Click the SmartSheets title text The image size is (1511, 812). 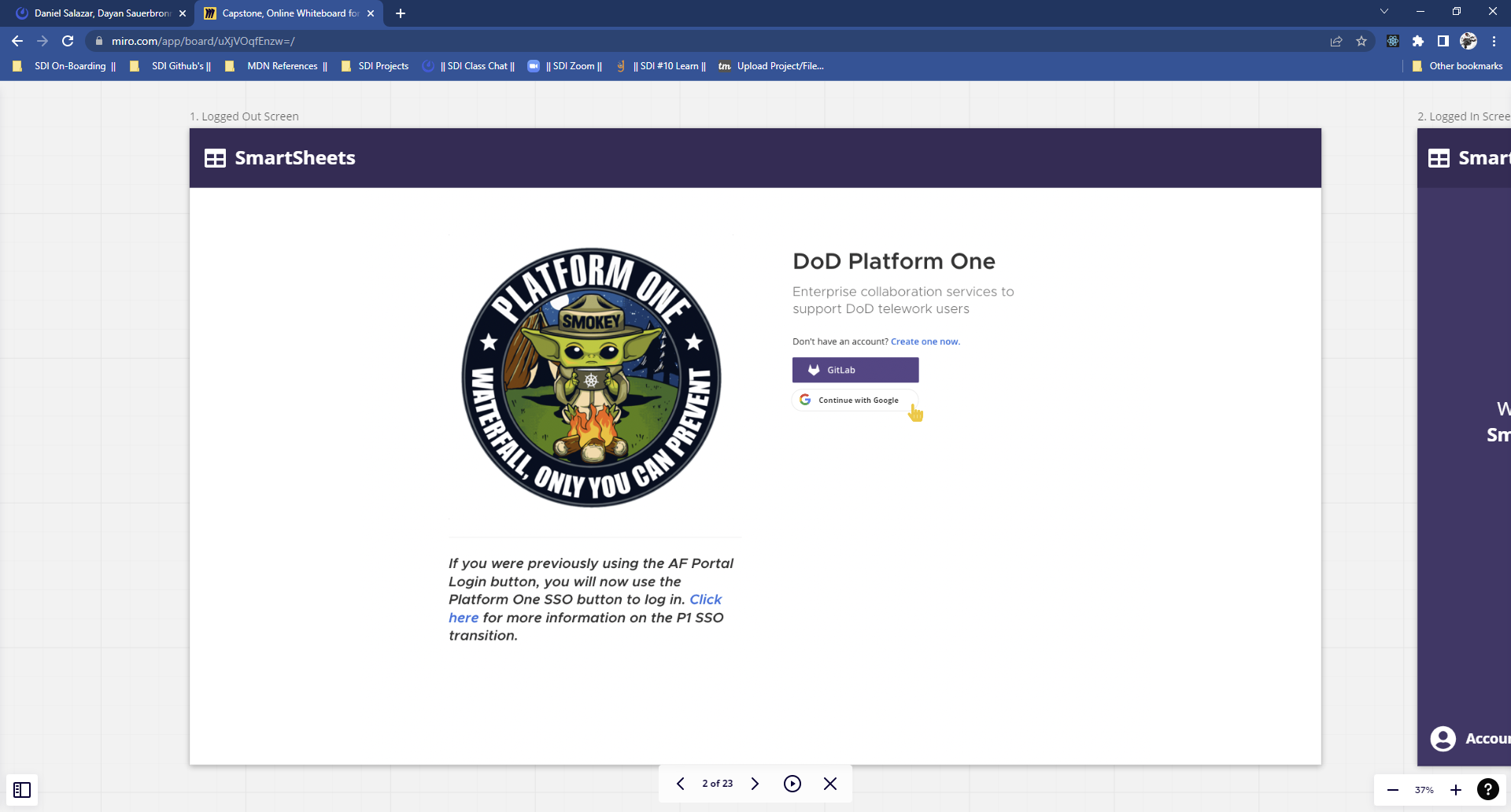coord(295,158)
